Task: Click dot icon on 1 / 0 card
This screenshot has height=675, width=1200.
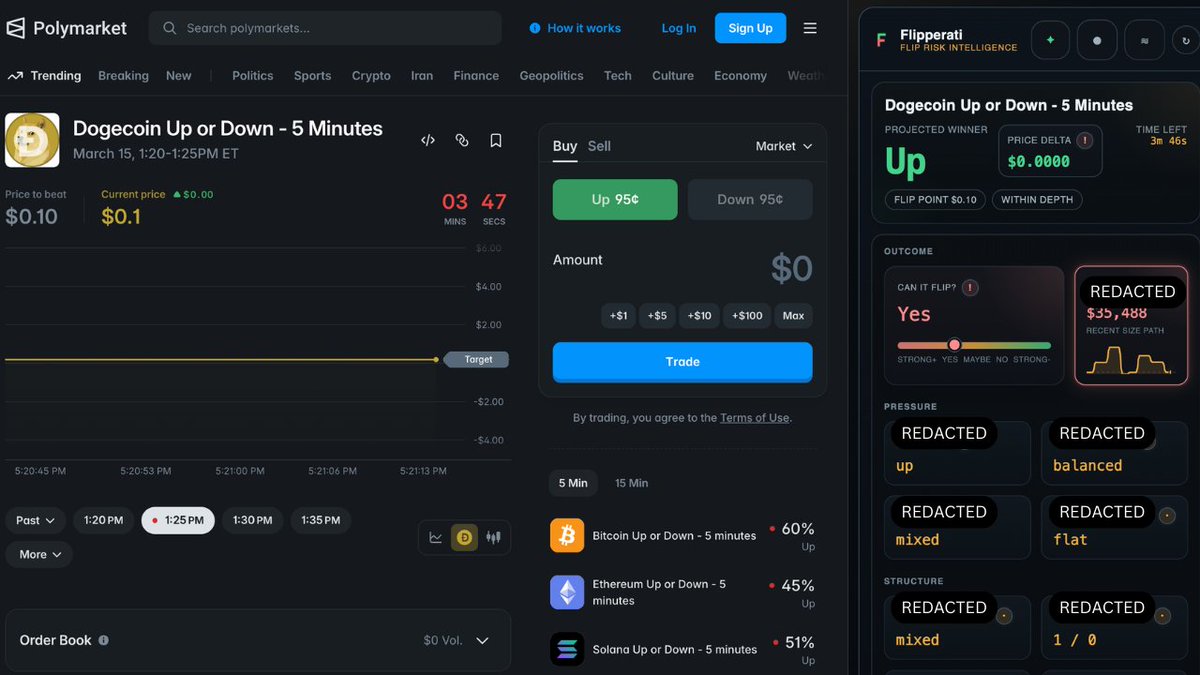Action: (x=1162, y=616)
